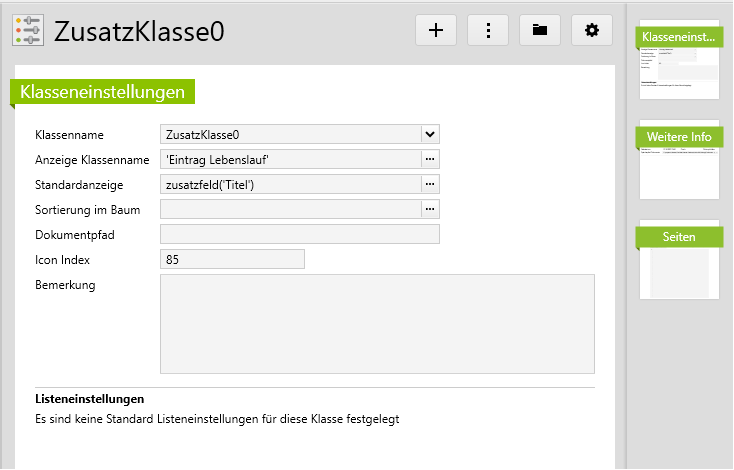
Task: Open editor for Anzeige Klassenname ellipsis
Action: (430, 159)
